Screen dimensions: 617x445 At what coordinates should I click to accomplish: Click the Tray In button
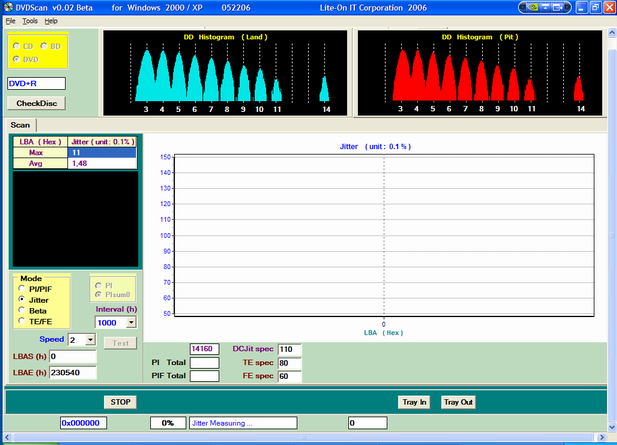click(x=414, y=402)
